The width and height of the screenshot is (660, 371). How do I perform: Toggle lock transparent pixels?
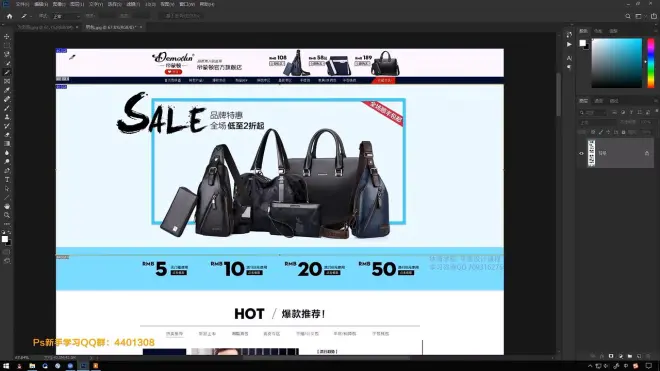coord(593,132)
